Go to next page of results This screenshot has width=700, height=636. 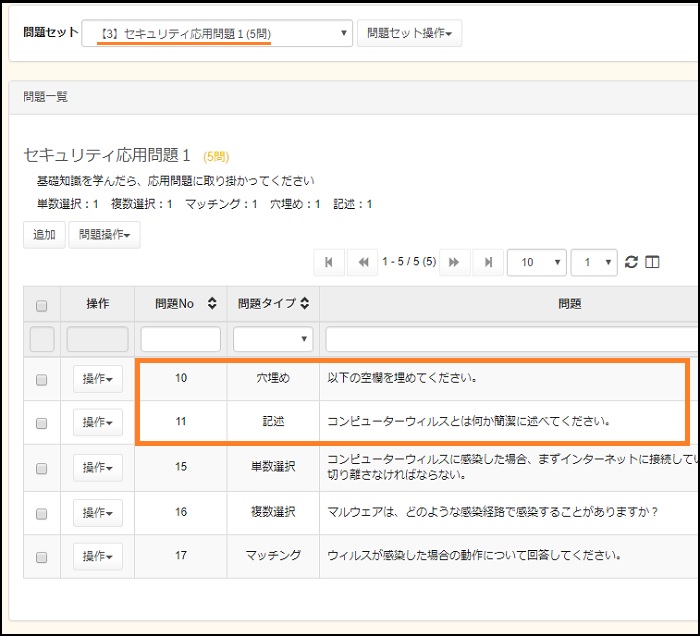click(x=454, y=262)
